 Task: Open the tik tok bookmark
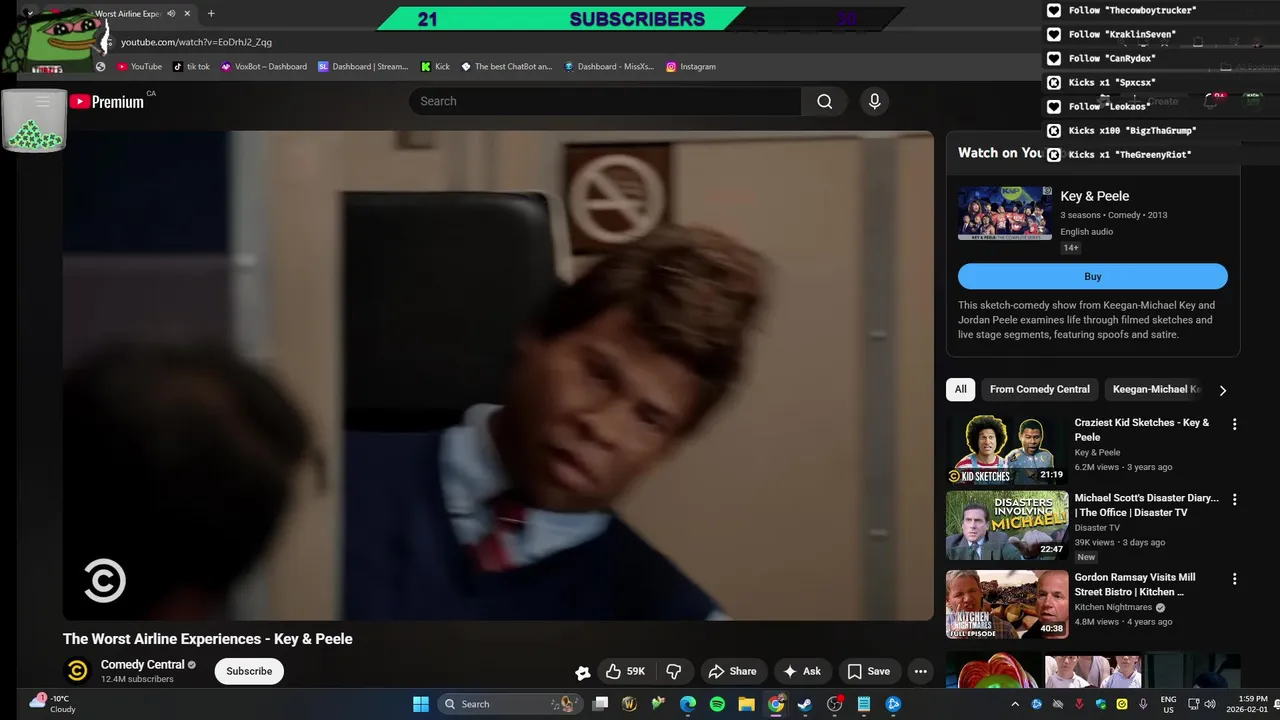tap(191, 66)
